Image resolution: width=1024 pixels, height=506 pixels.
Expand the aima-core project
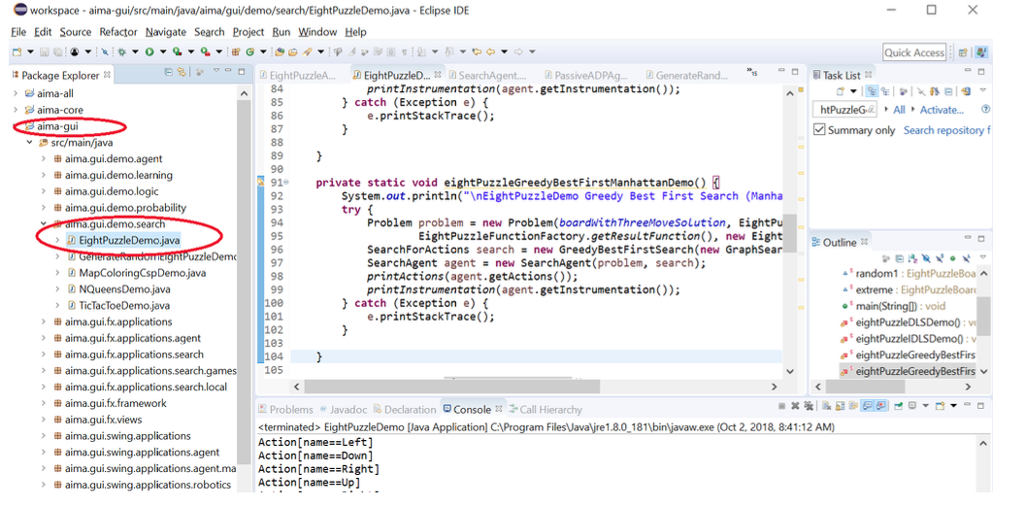pos(16,110)
